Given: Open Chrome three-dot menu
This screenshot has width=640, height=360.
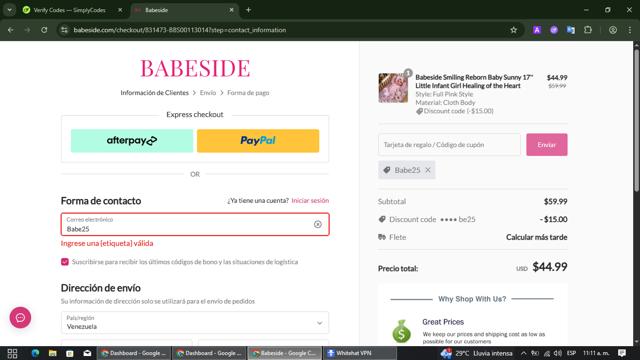Looking at the screenshot, I should click(x=630, y=30).
